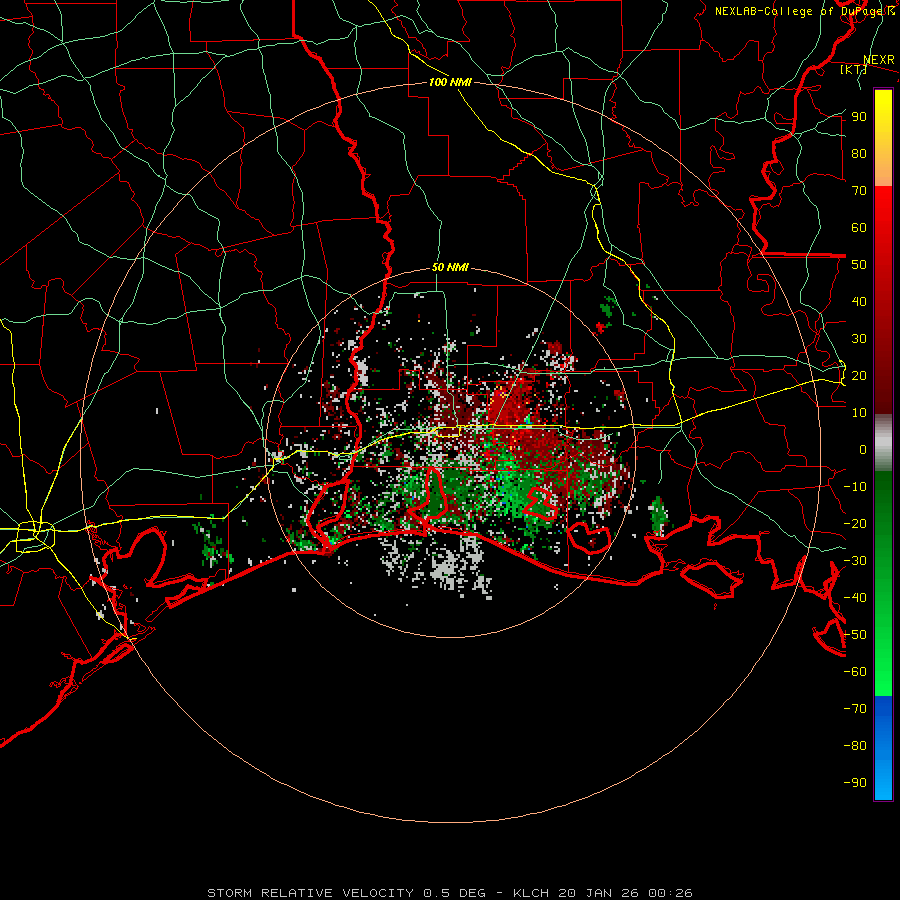Click the -60 value on the velocity scale

pos(855,672)
